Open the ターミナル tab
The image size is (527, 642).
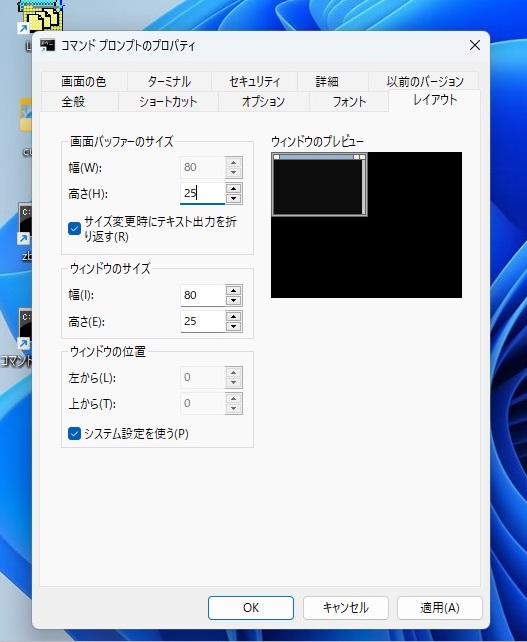(x=169, y=81)
